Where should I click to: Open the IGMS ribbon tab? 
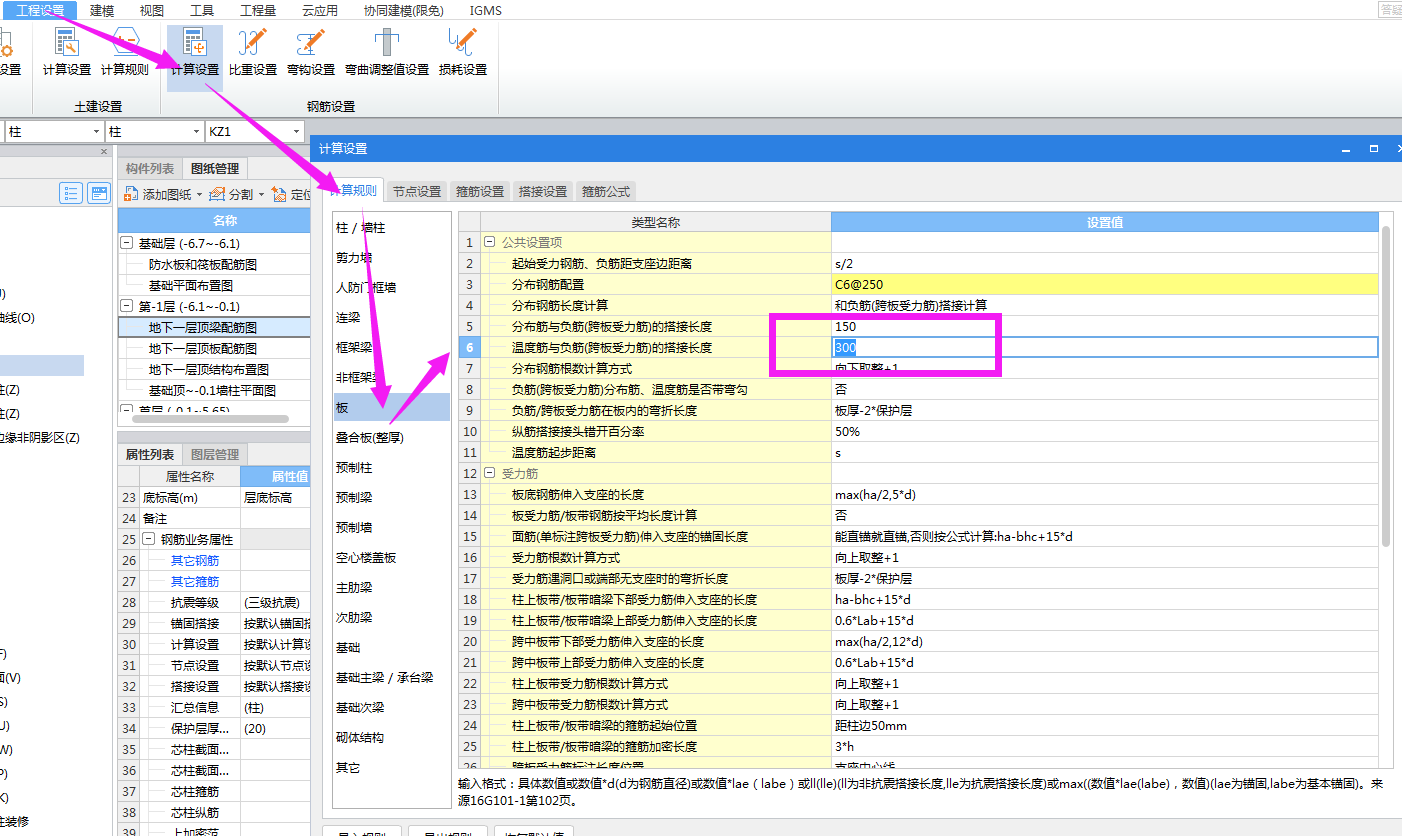[486, 10]
